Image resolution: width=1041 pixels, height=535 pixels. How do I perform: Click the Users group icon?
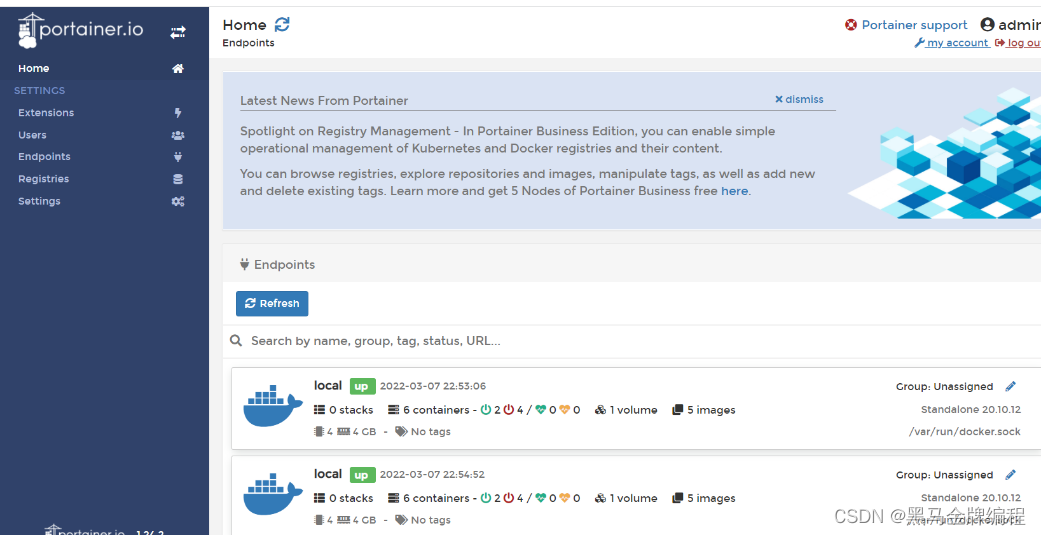pyautogui.click(x=178, y=135)
